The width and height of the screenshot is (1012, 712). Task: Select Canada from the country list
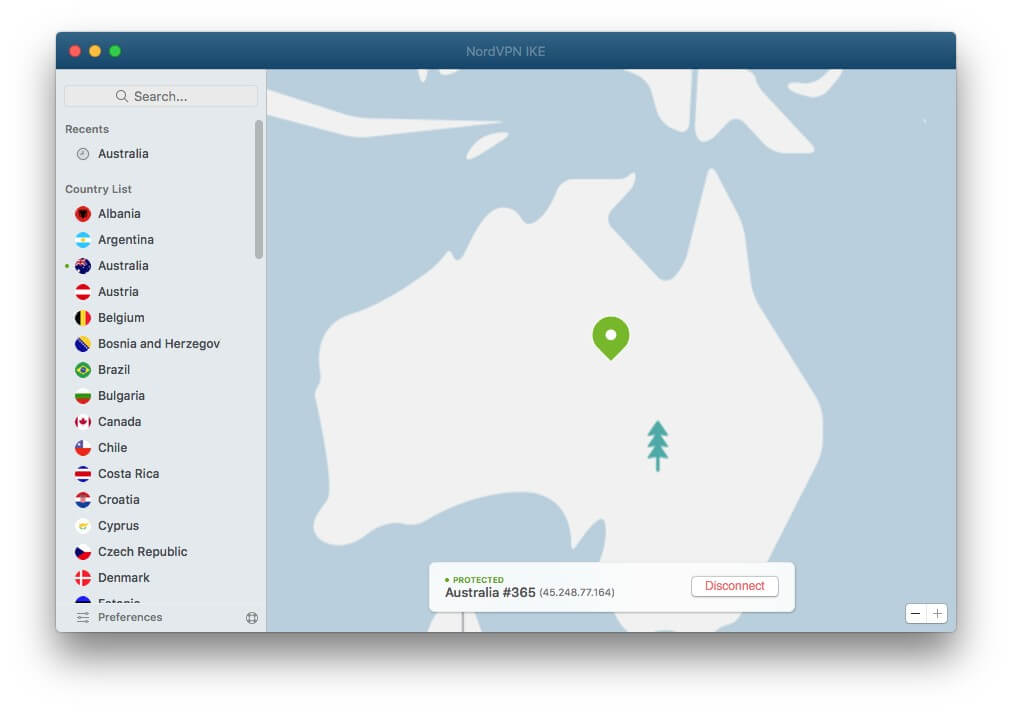(119, 422)
